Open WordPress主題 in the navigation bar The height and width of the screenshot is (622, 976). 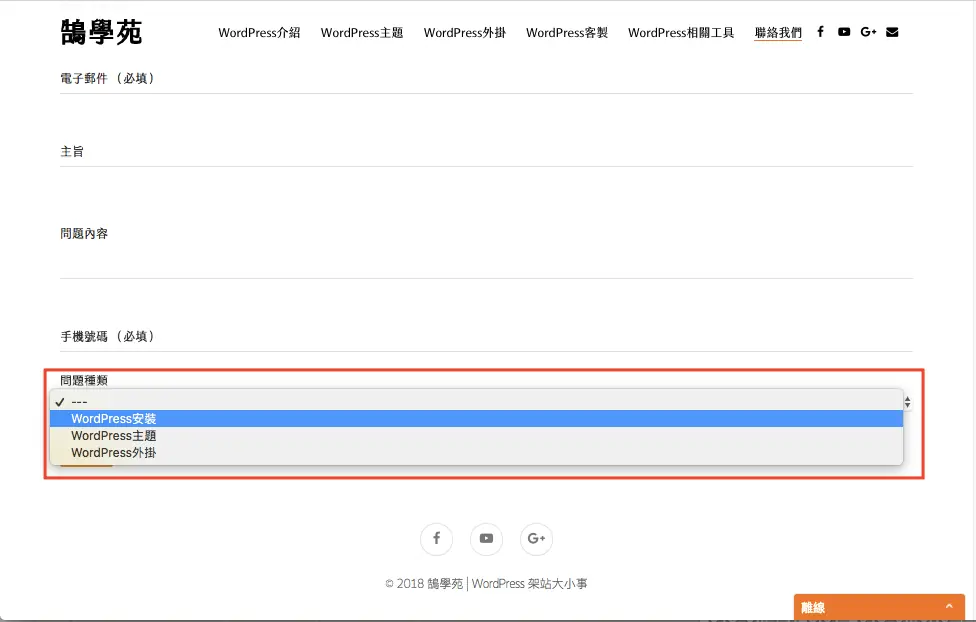[362, 32]
